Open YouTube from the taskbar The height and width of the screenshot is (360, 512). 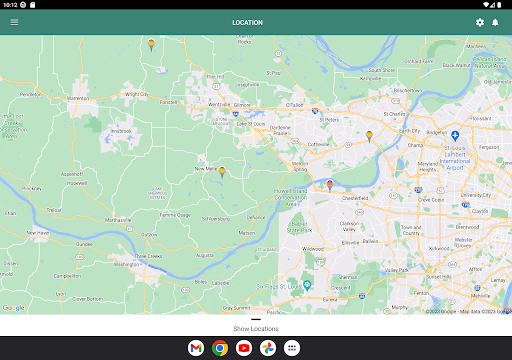click(x=244, y=348)
